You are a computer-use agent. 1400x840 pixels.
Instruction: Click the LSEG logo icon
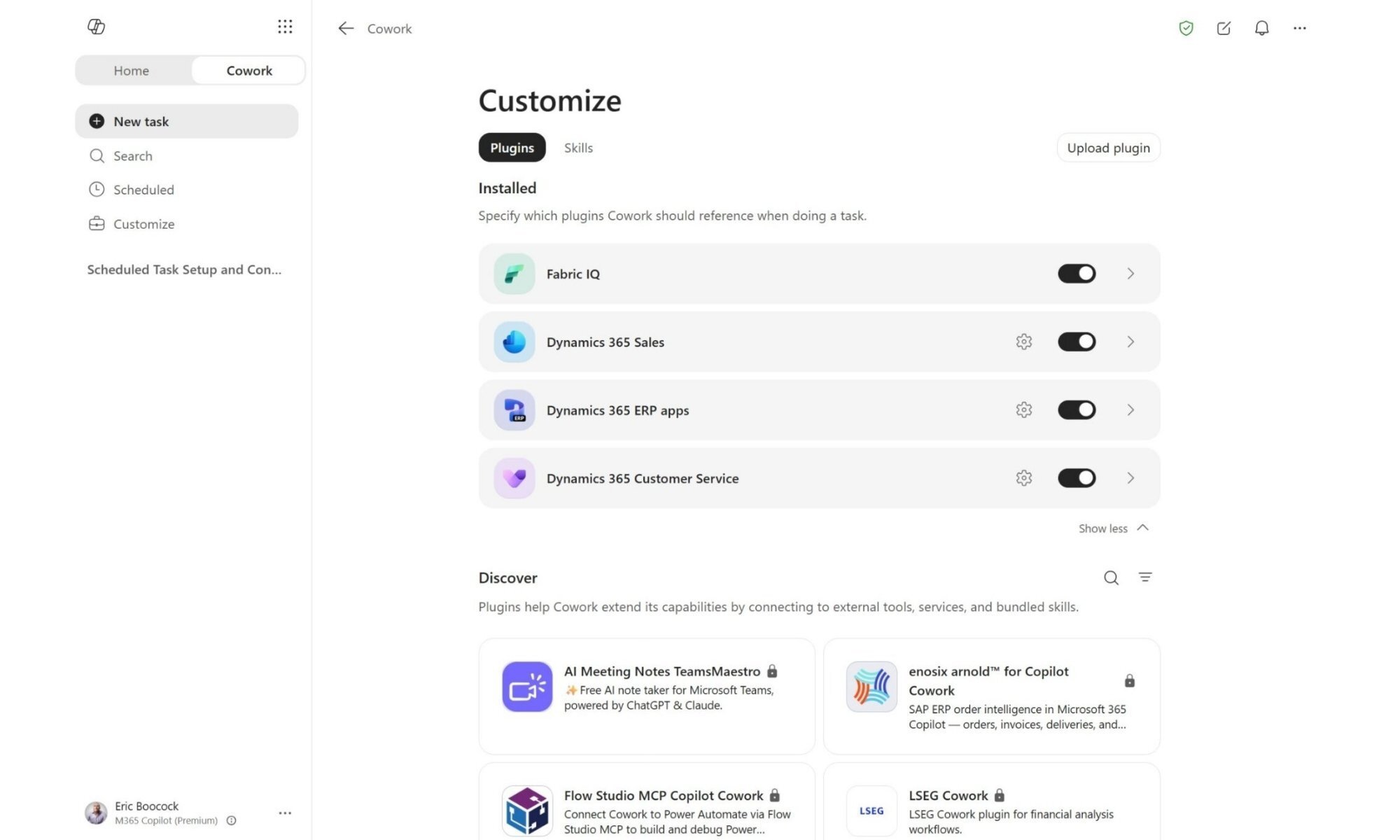pyautogui.click(x=871, y=811)
